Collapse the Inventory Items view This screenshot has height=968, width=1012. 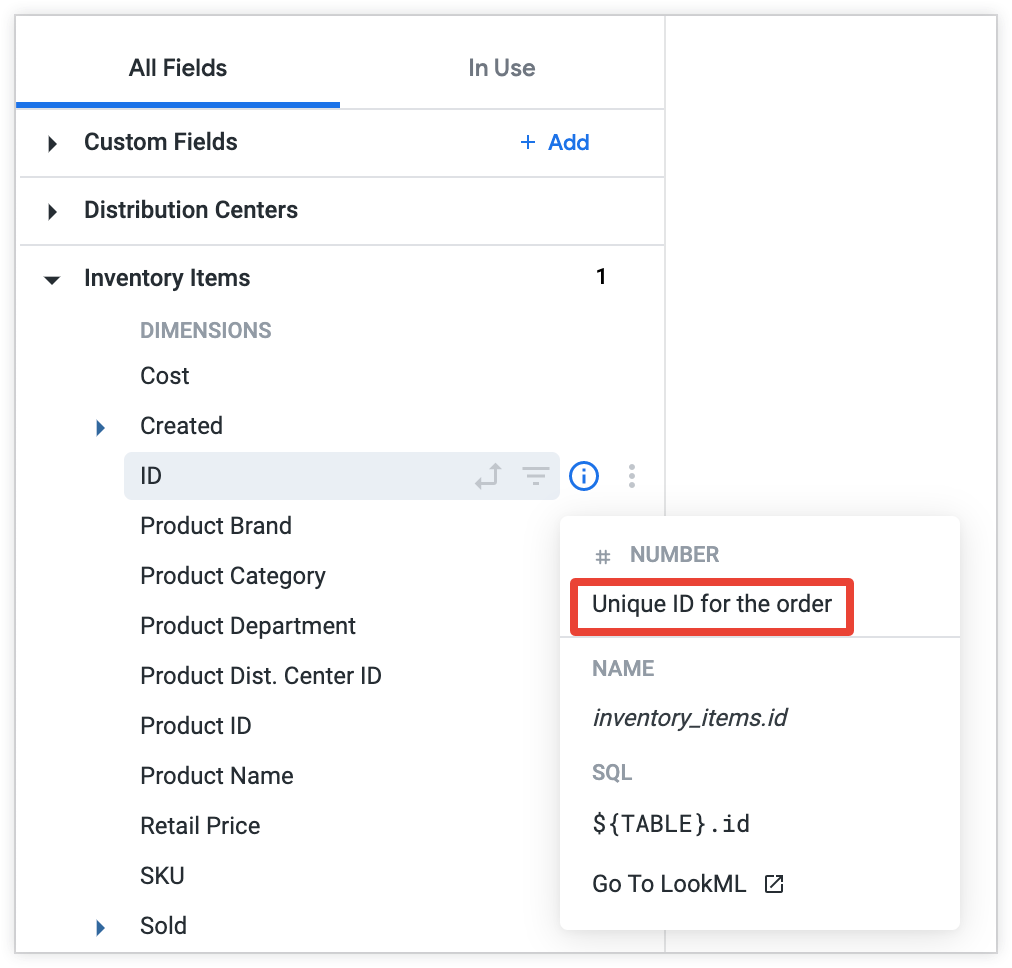tap(53, 280)
